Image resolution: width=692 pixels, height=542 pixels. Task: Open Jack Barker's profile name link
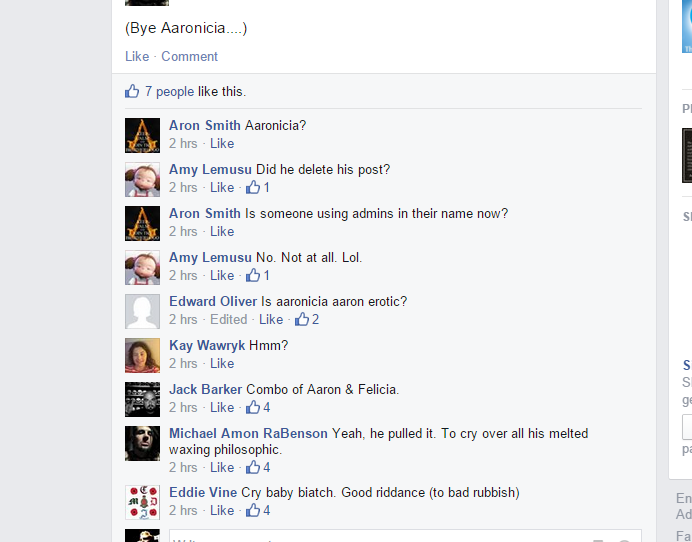pos(206,389)
